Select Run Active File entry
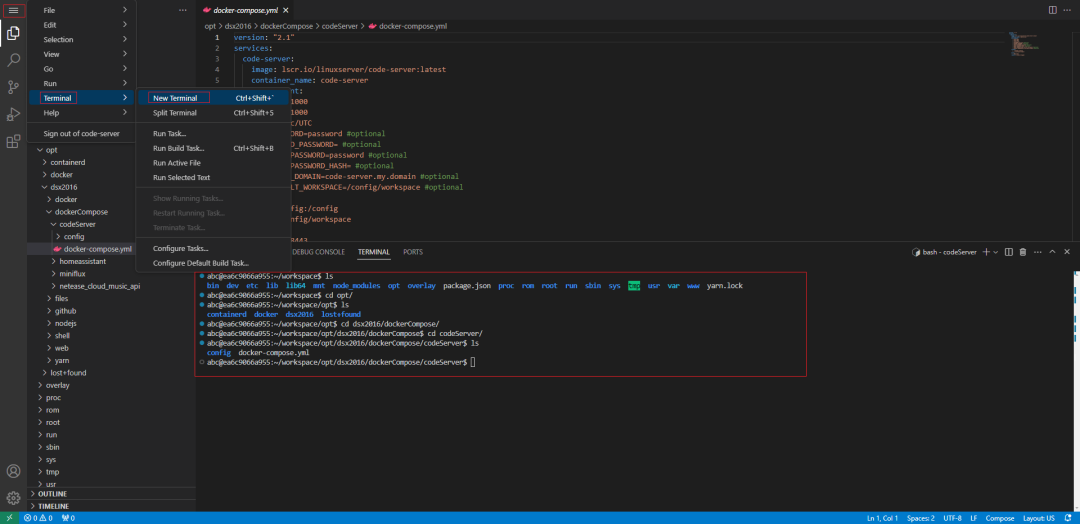Viewport: 1080px width, 524px height. (x=213, y=163)
